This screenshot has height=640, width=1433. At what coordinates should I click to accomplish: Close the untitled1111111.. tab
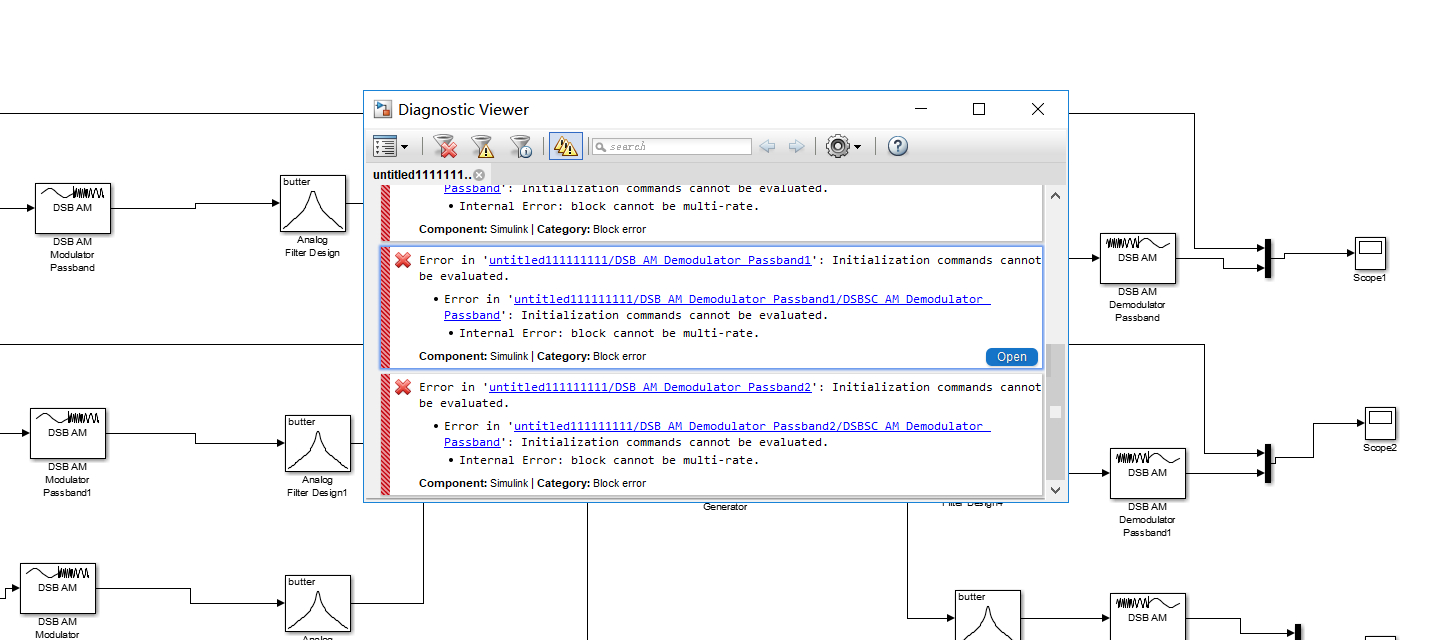click(x=479, y=175)
